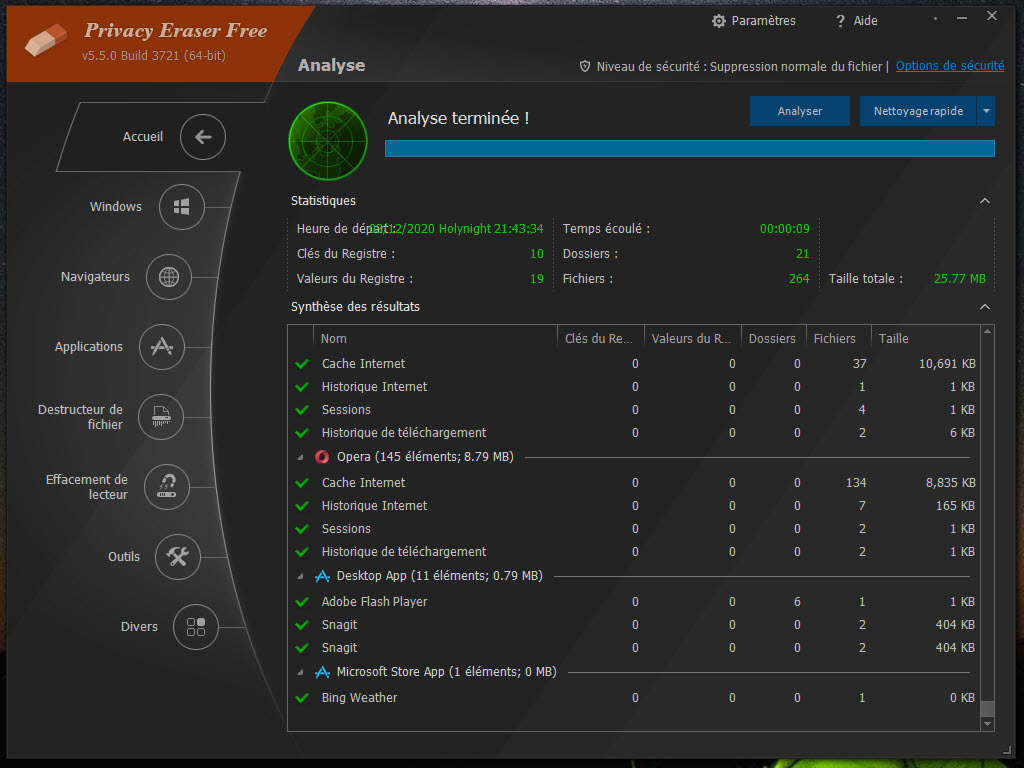
Task: Click the Accueil back arrow icon
Action: [203, 137]
